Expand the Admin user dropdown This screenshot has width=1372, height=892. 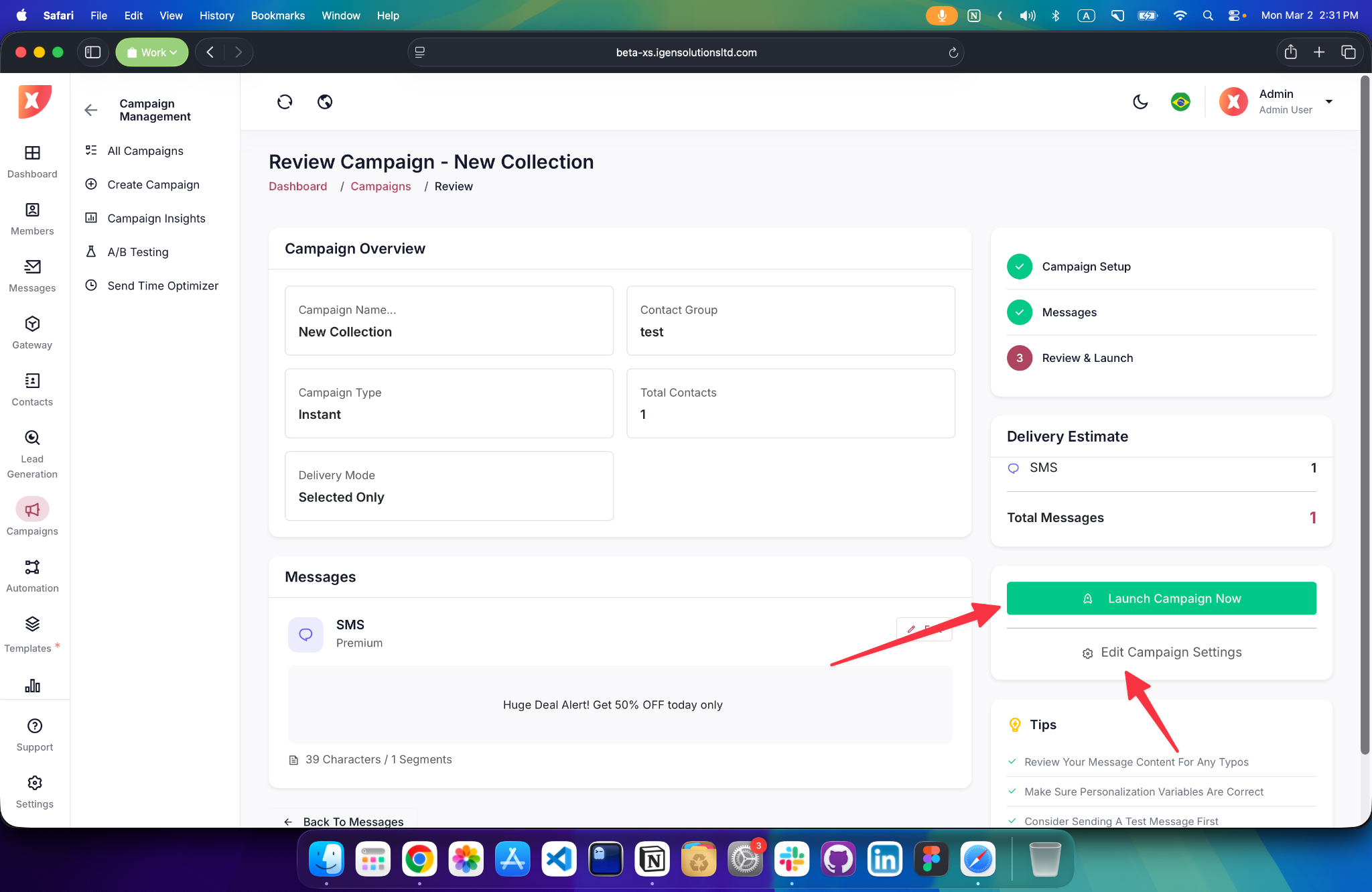pyautogui.click(x=1329, y=102)
